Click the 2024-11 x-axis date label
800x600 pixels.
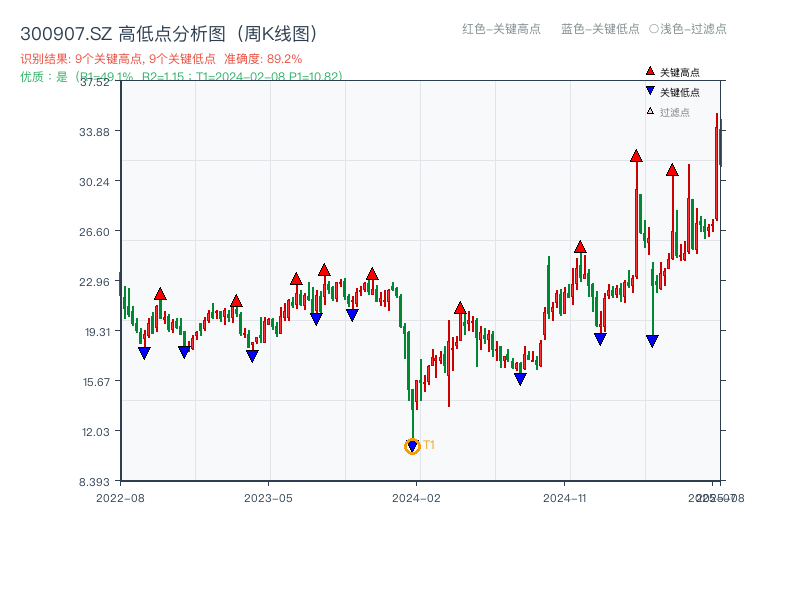click(x=565, y=498)
